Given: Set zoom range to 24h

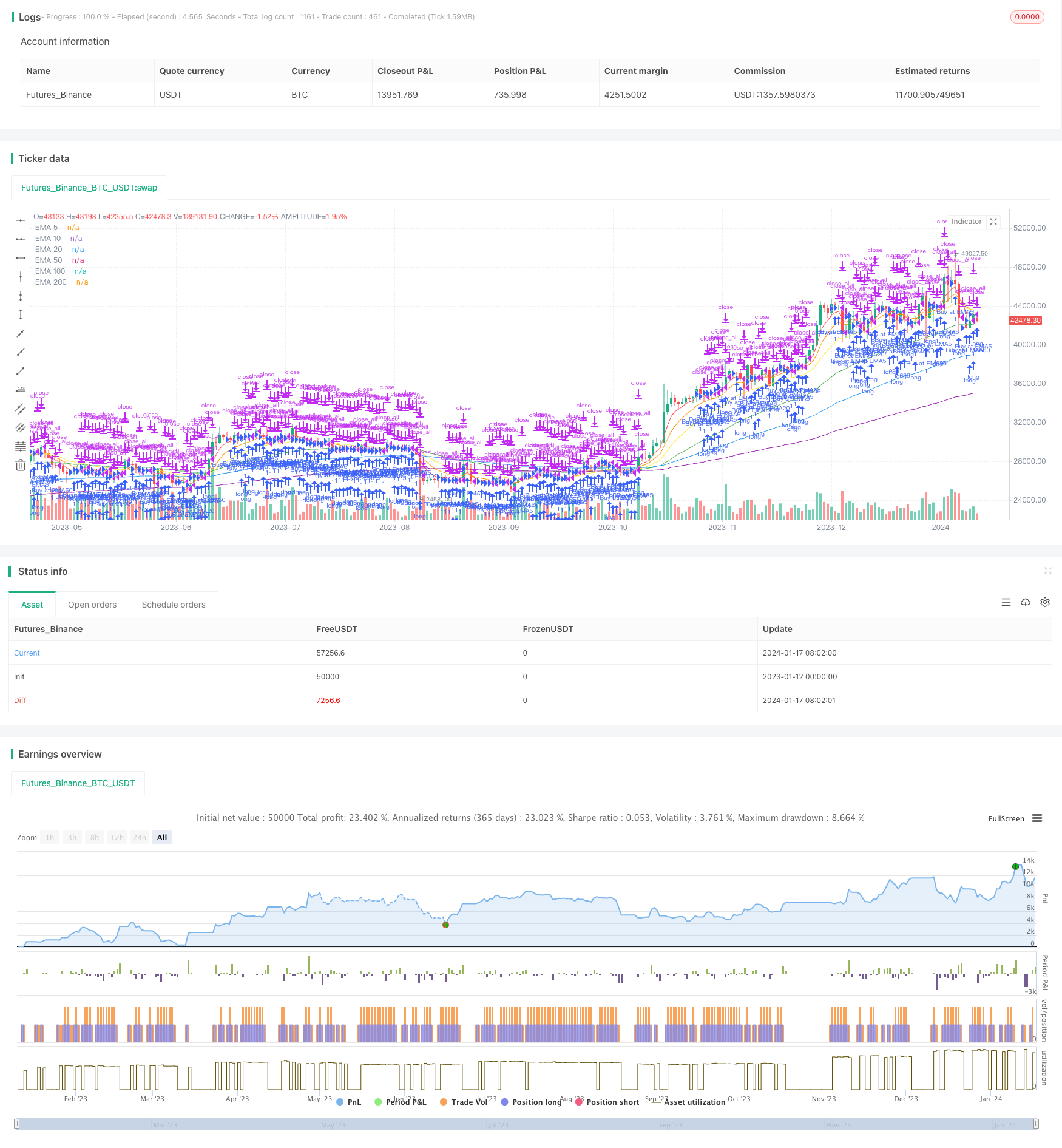Looking at the screenshot, I should click(x=140, y=837).
